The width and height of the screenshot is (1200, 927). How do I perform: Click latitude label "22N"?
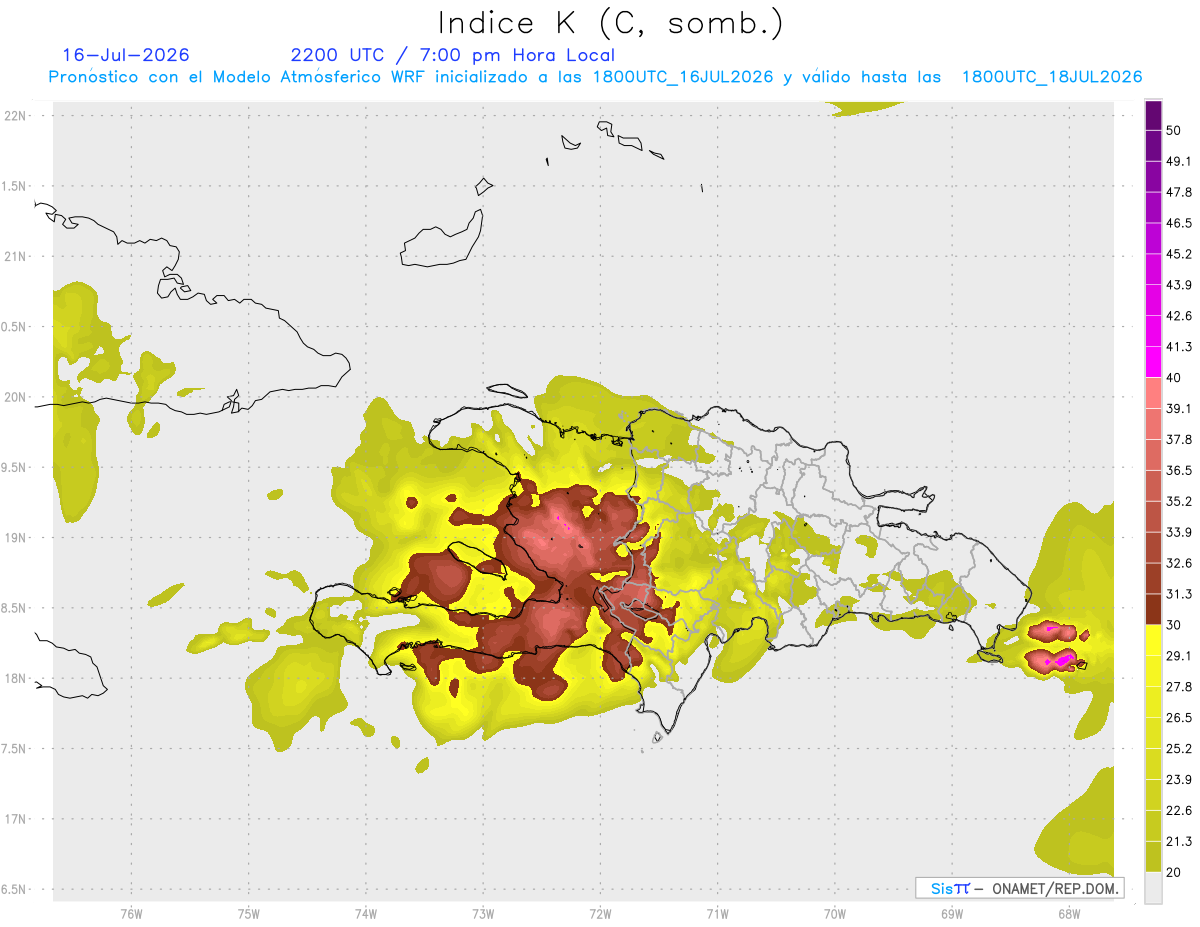tap(15, 116)
